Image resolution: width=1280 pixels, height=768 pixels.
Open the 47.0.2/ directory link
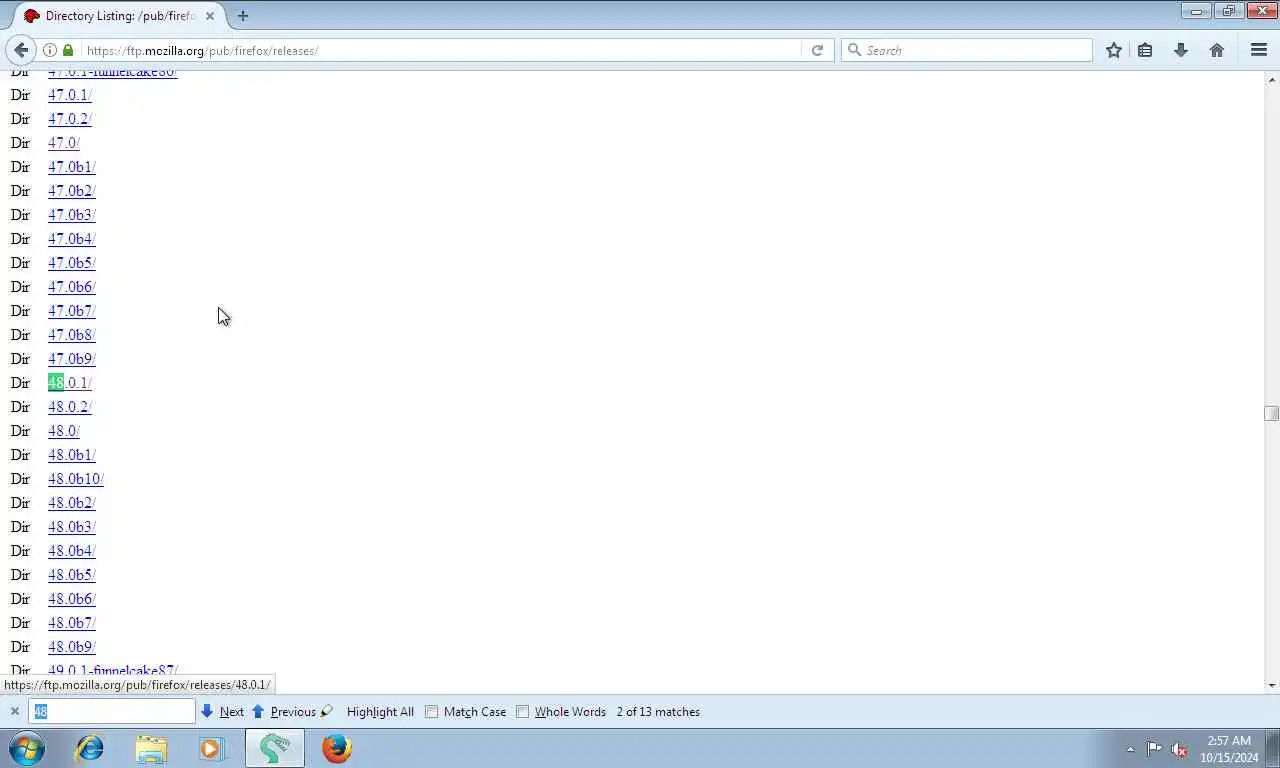[69, 119]
